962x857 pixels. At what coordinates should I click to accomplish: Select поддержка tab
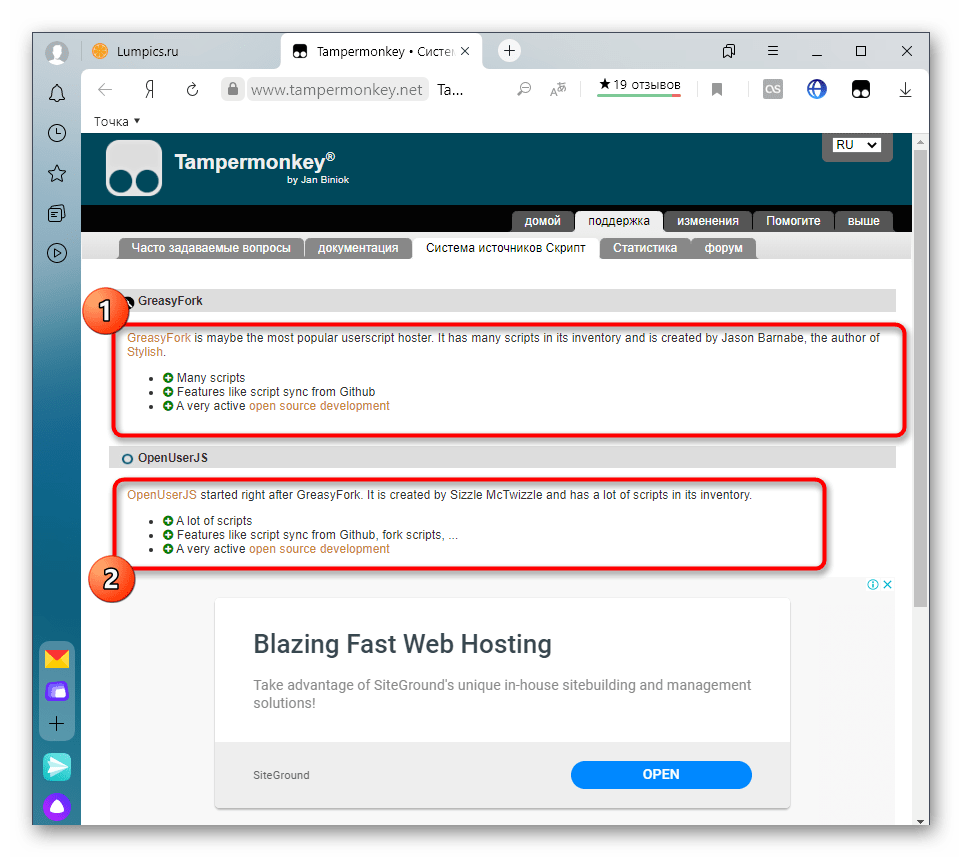point(618,221)
